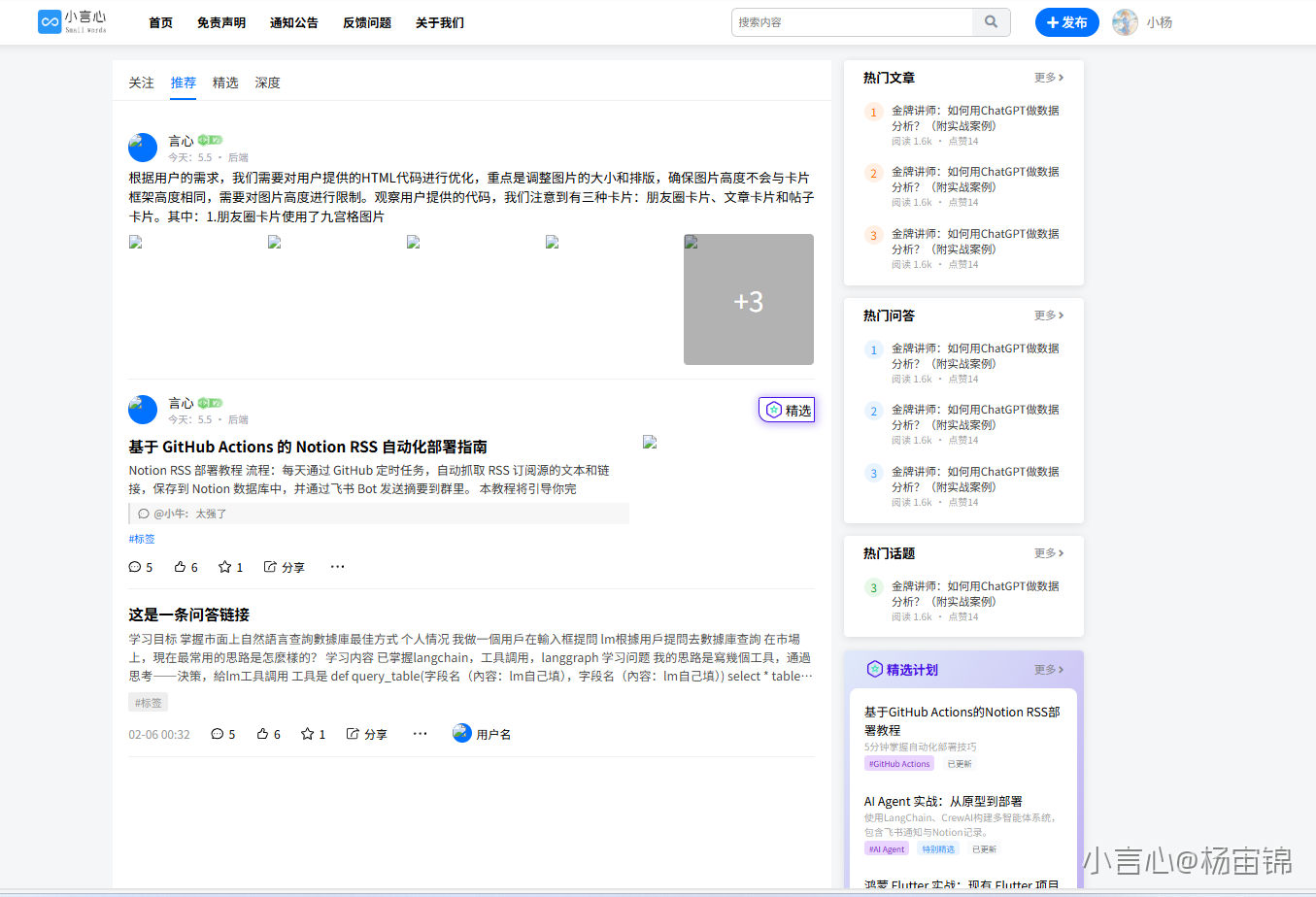Open the ellipsis more-options menu on a post

coord(337,566)
